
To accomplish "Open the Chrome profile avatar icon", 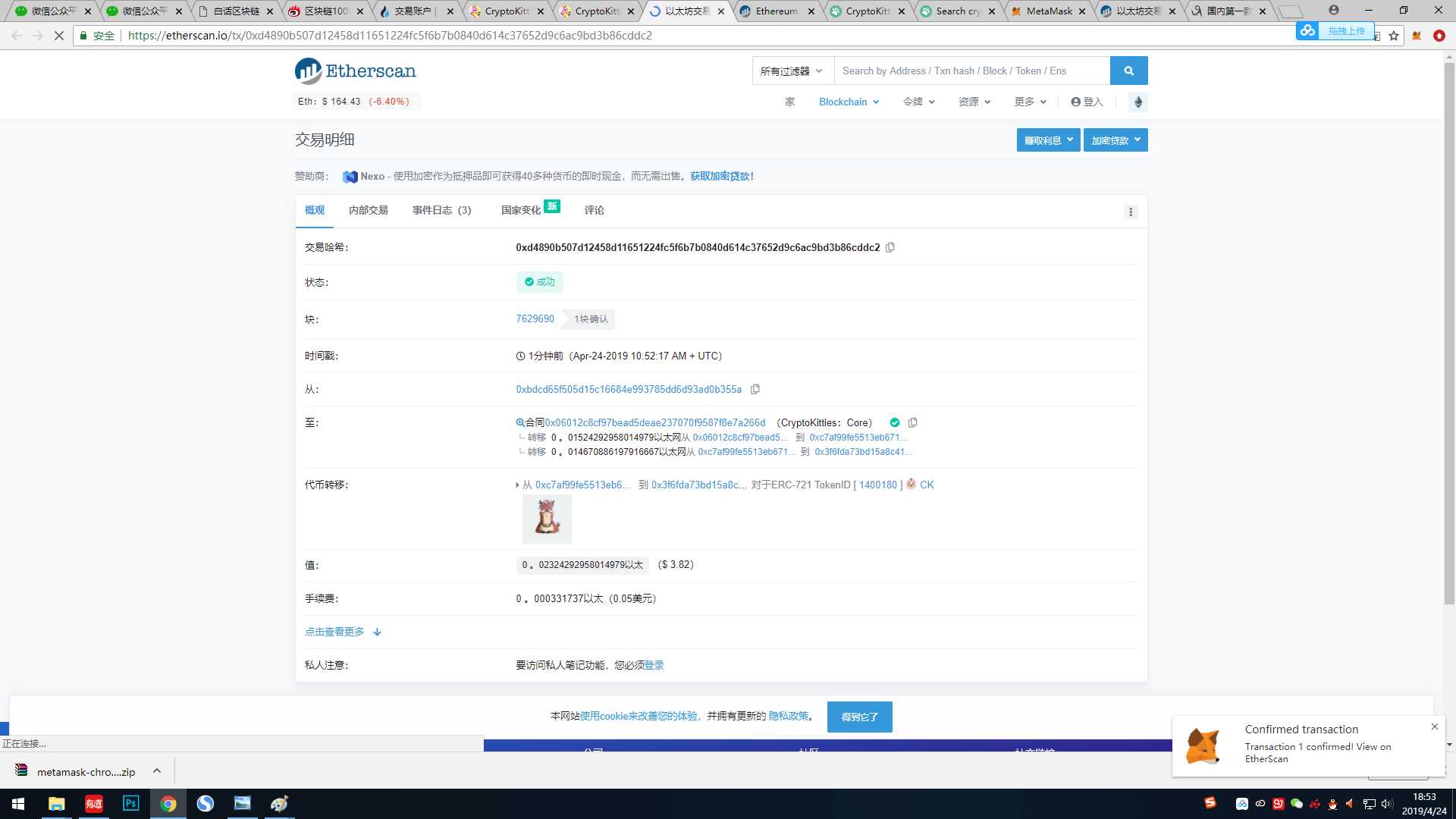I will (1334, 10).
